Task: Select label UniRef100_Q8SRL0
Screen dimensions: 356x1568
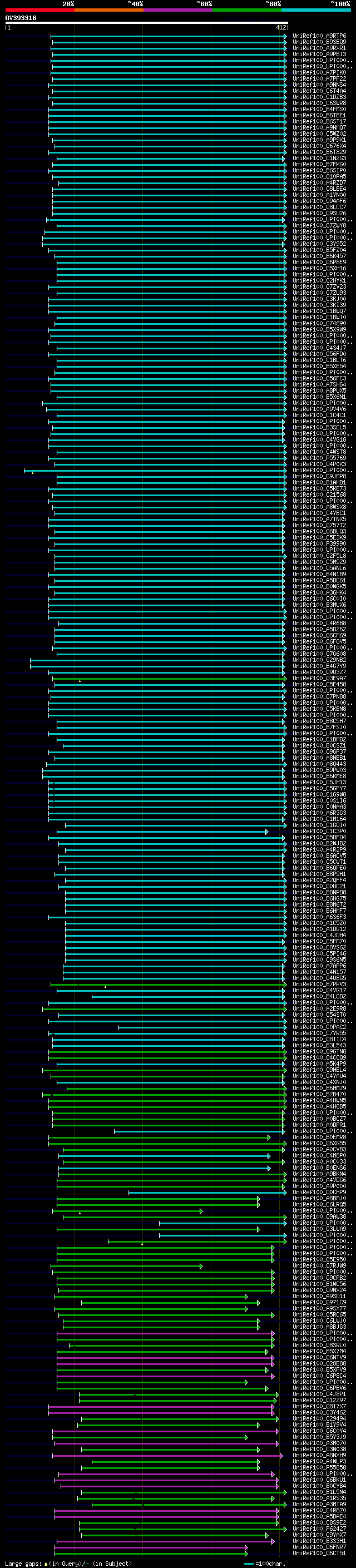Action: click(319, 1345)
